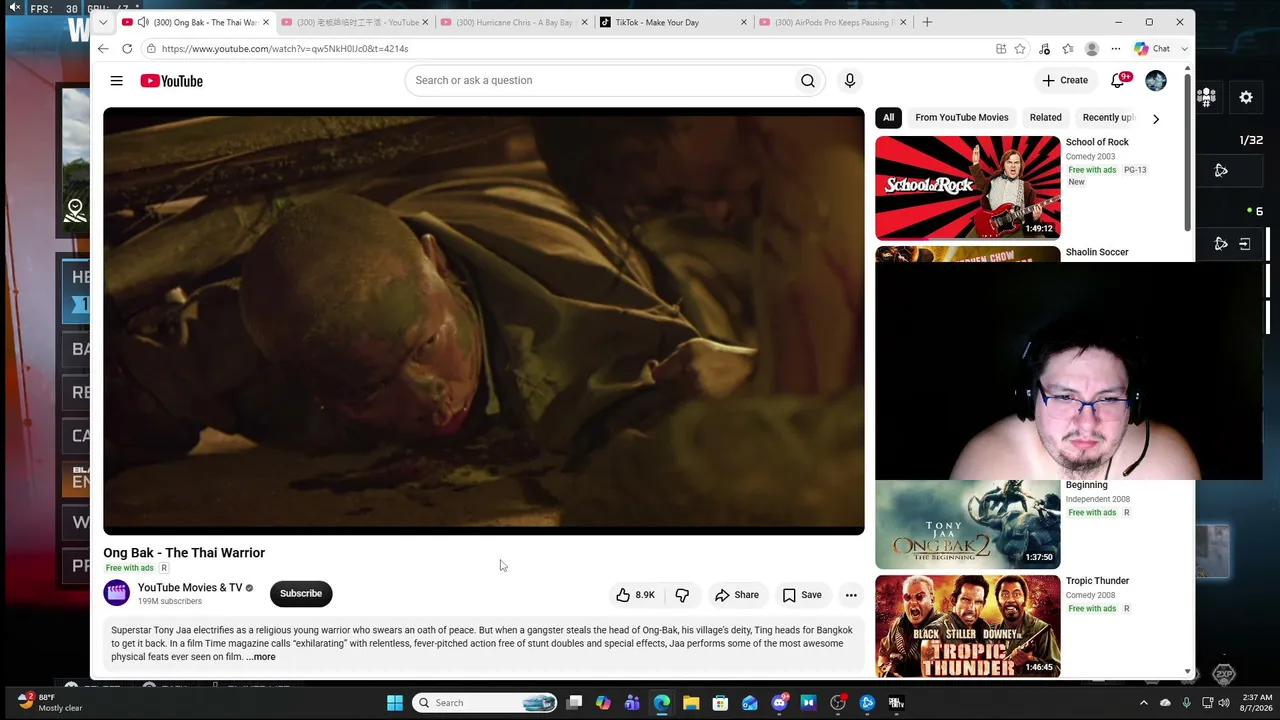
Task: Select the From YouTube Movies chip
Action: click(962, 118)
